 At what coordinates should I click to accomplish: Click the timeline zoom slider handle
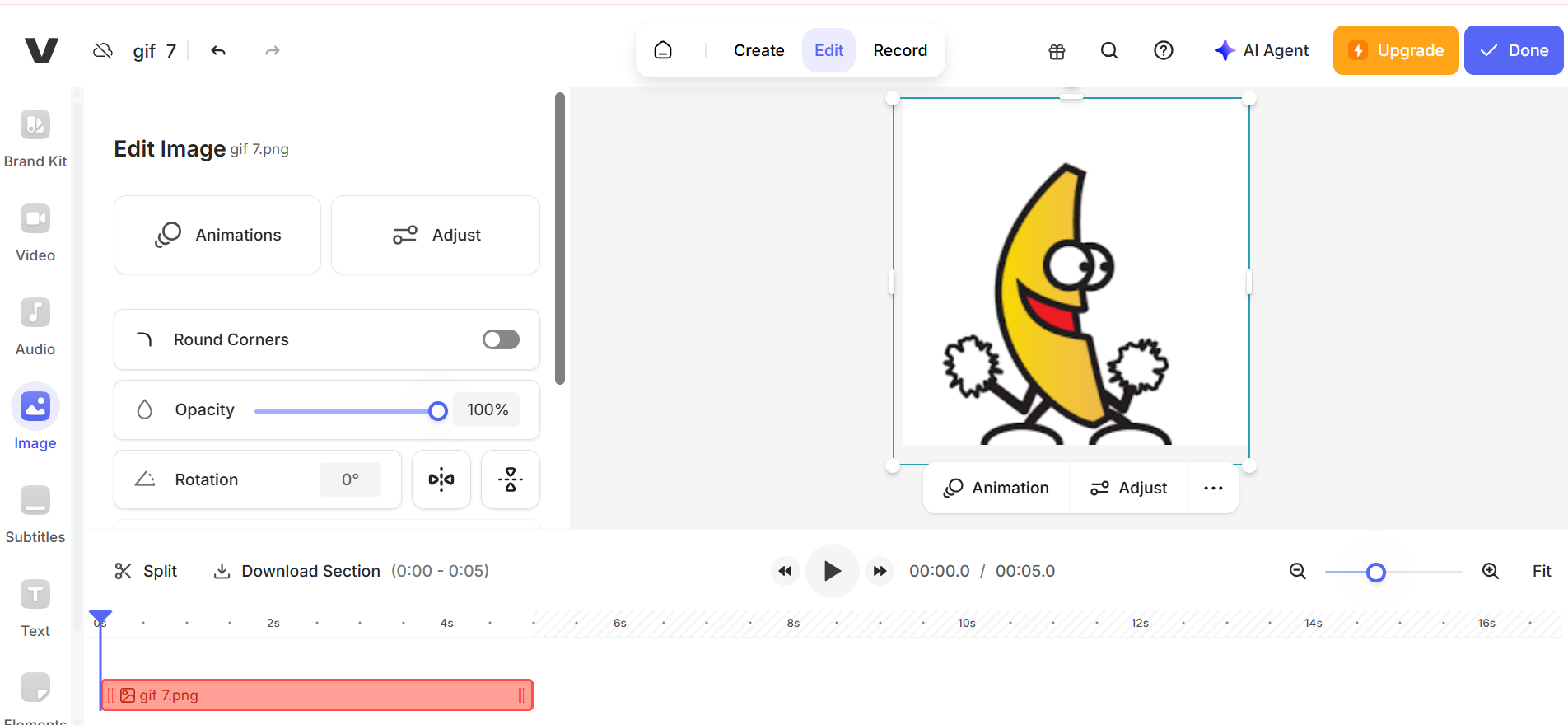pyautogui.click(x=1375, y=573)
